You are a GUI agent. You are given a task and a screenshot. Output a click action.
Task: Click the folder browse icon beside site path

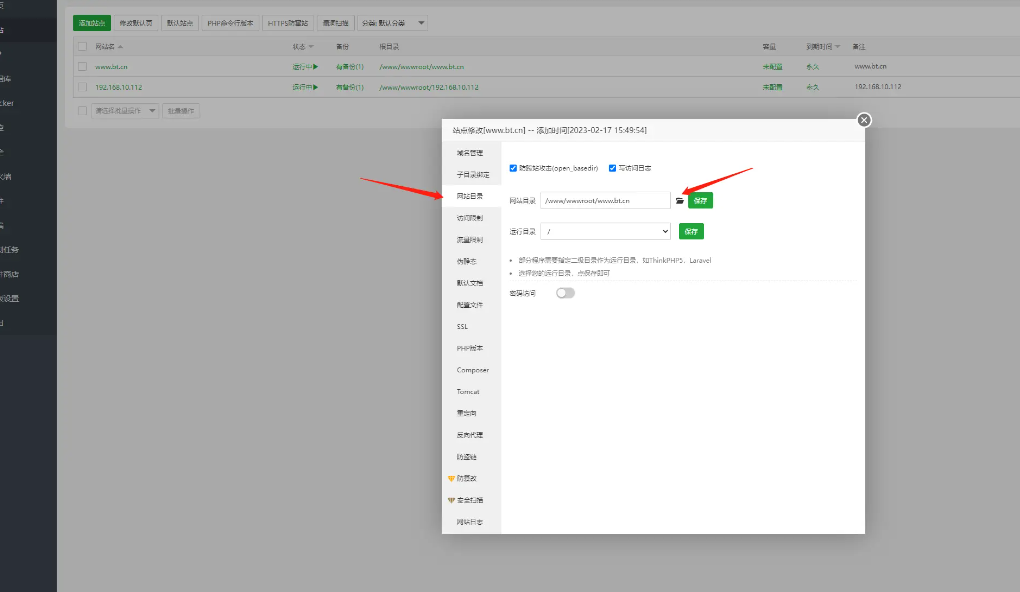(679, 201)
